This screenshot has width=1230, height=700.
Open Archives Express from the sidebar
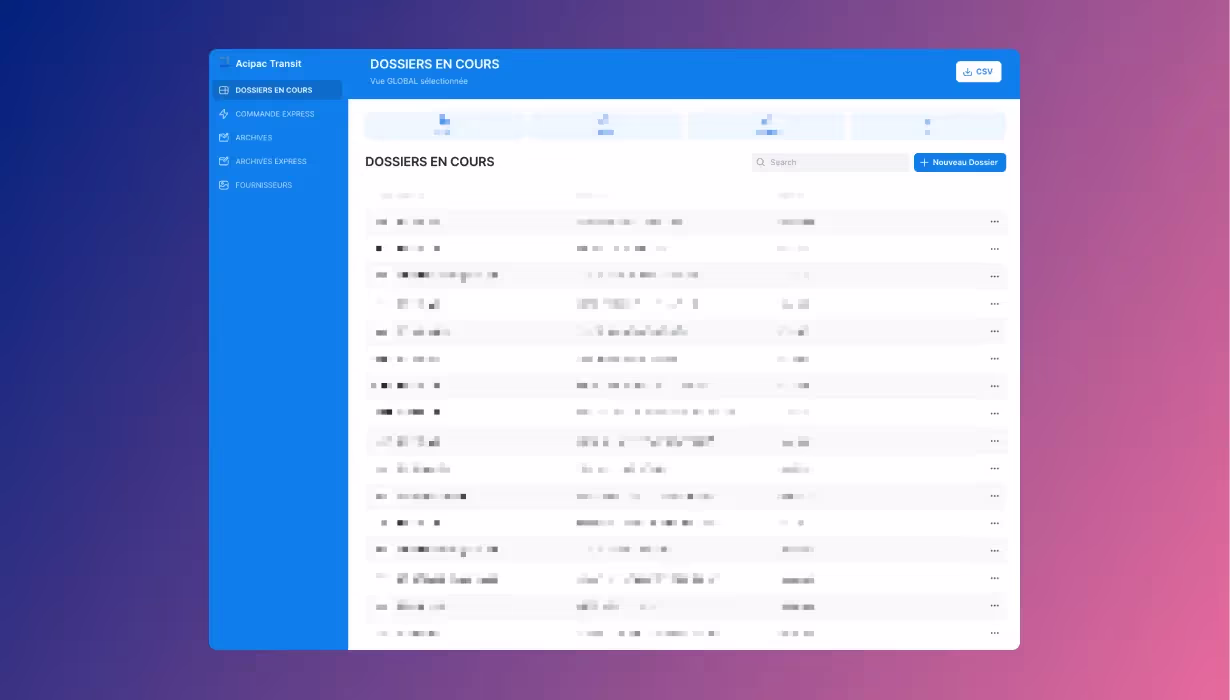tap(271, 161)
